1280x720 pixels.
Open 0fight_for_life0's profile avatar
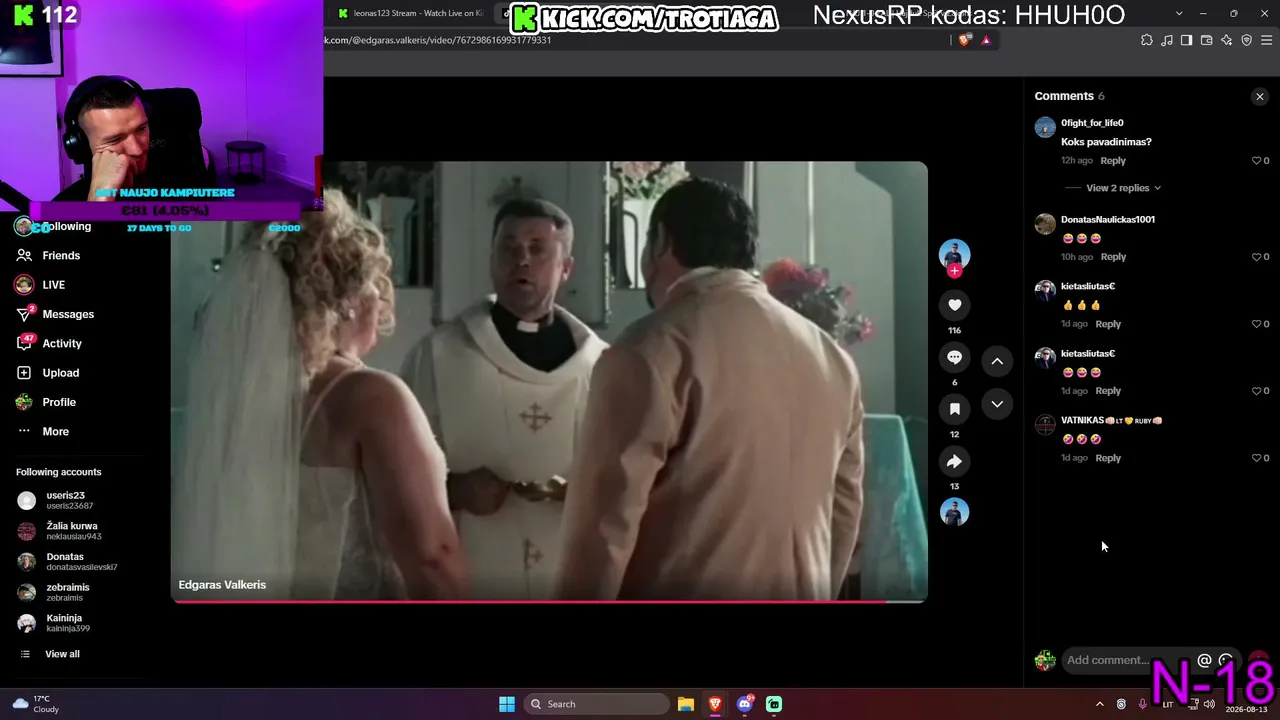pyautogui.click(x=1045, y=127)
